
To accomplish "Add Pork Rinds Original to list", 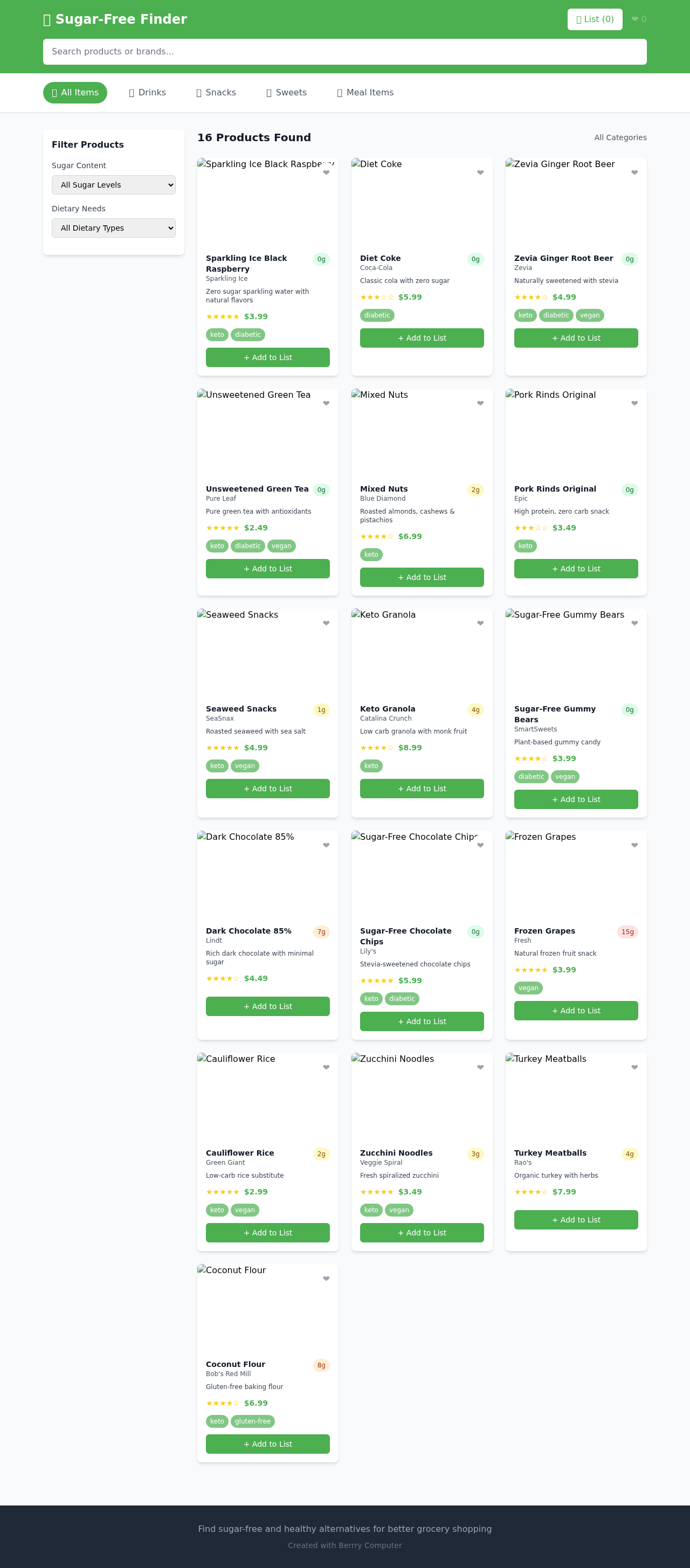I will pos(576,569).
